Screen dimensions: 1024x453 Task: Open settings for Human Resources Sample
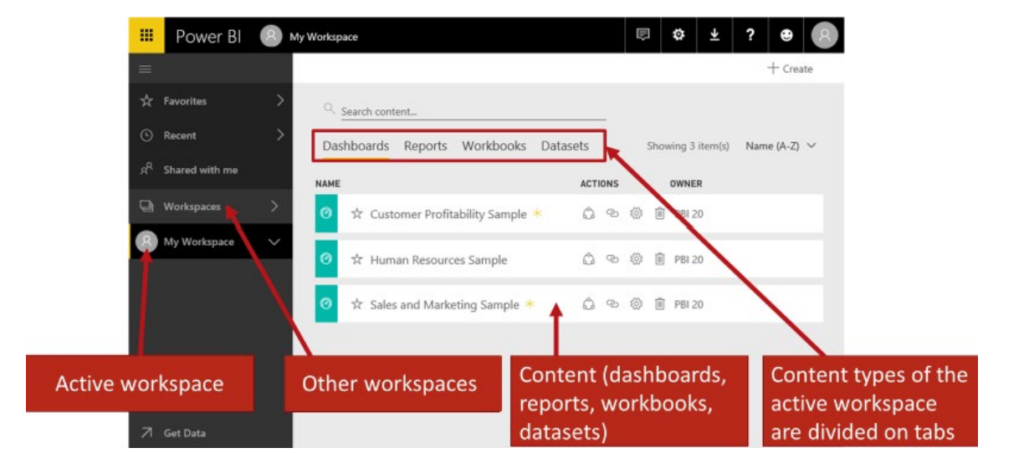(636, 259)
